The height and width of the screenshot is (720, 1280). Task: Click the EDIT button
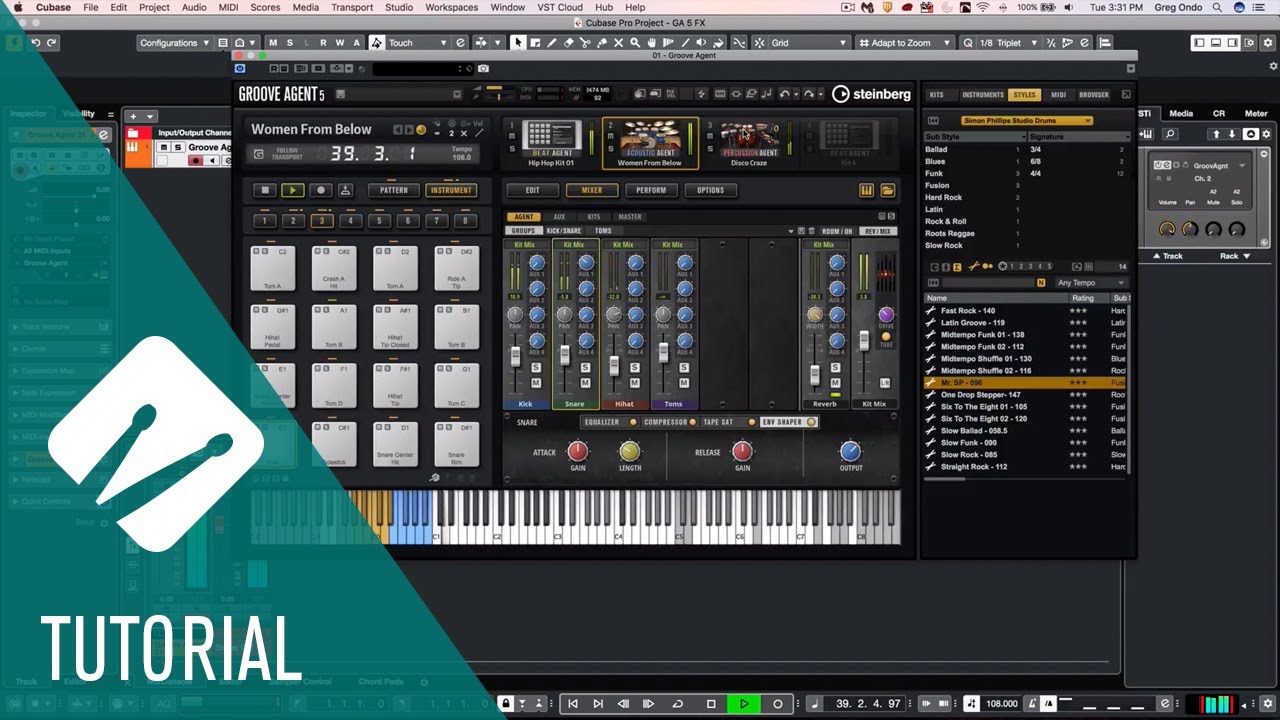coord(533,190)
